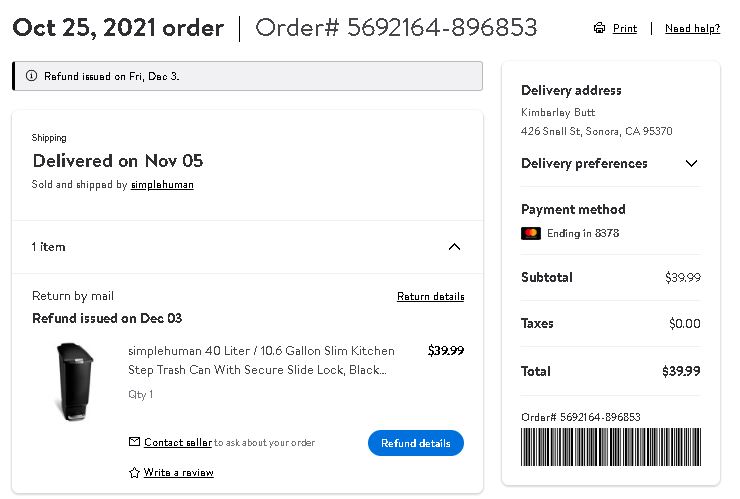Open the simplehuman trash can product title
The image size is (740, 499).
(x=261, y=360)
